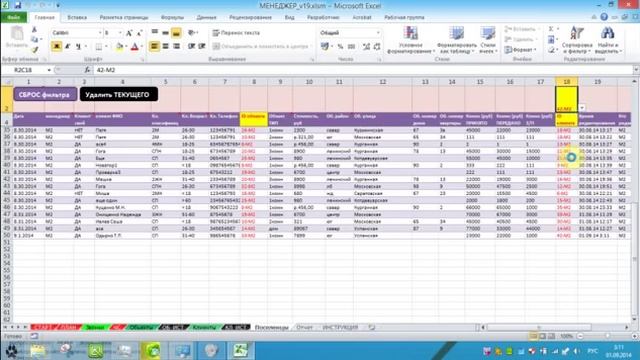Activate the Format Painter brush

click(34, 49)
